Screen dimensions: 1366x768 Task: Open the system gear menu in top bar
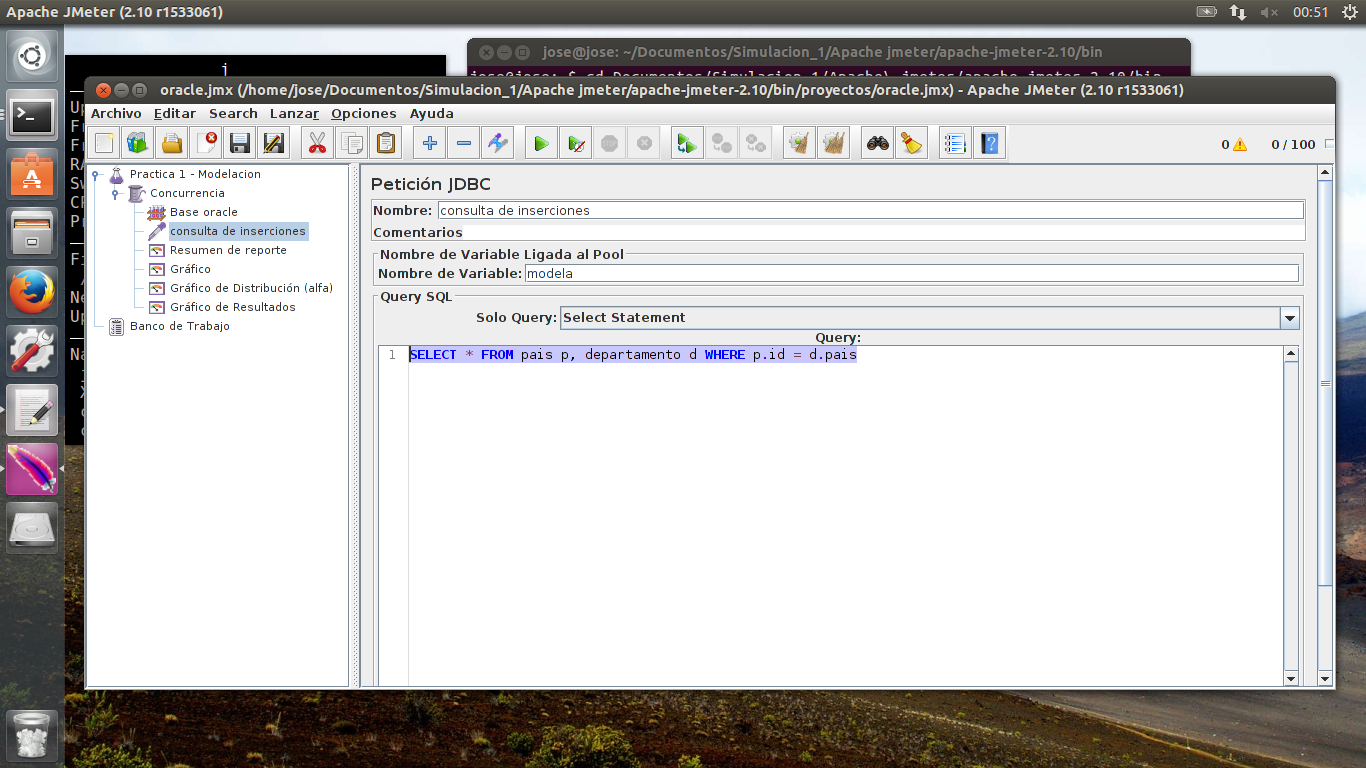point(1349,12)
